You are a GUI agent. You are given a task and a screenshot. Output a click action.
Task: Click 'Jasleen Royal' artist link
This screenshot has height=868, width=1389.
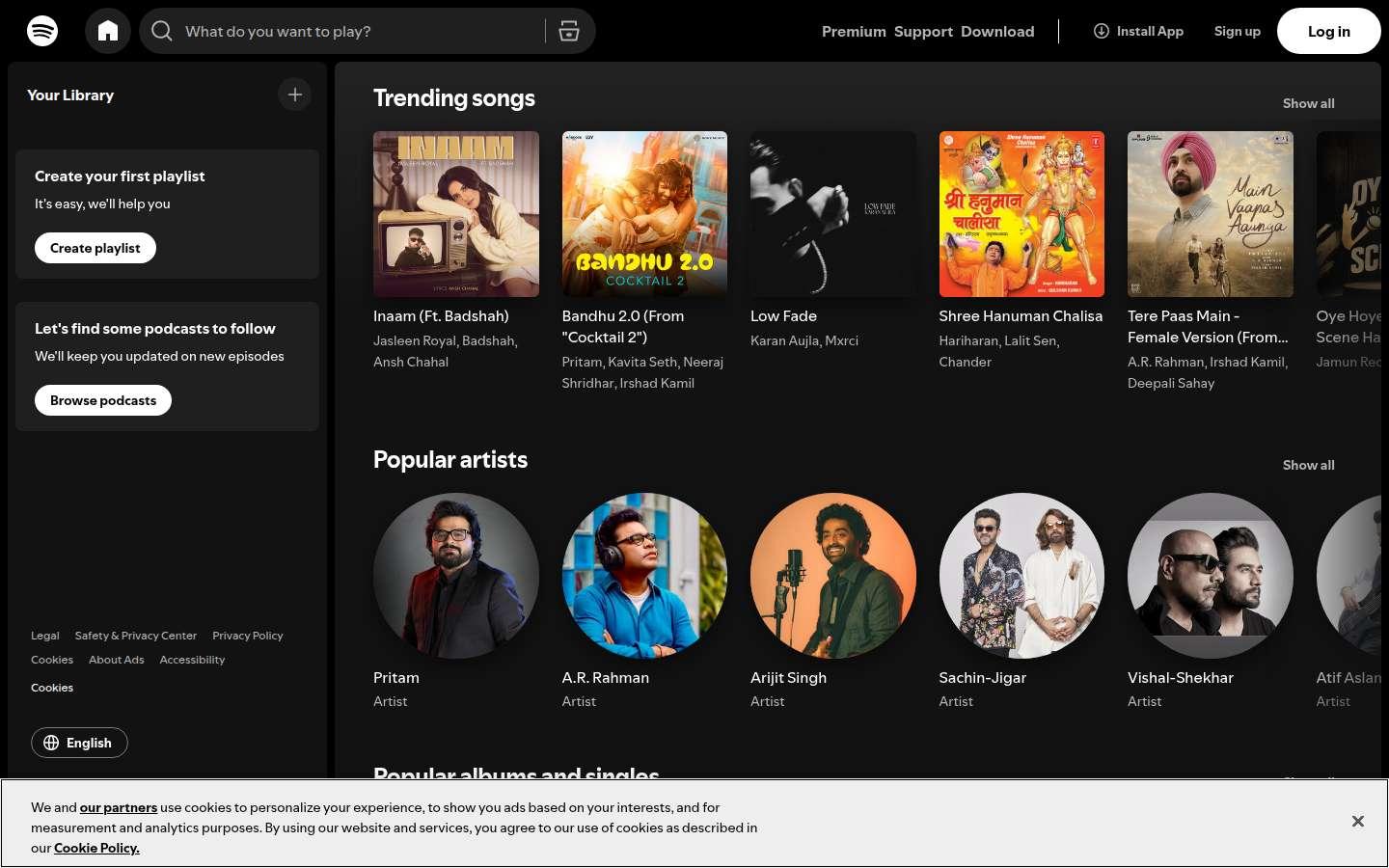415,340
